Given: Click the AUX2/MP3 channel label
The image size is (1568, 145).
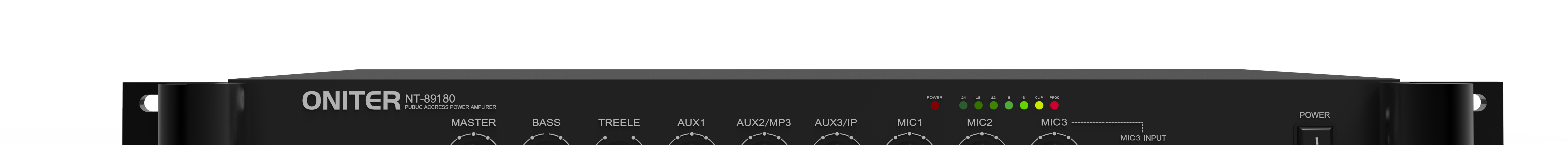Looking at the screenshot, I should tap(763, 123).
